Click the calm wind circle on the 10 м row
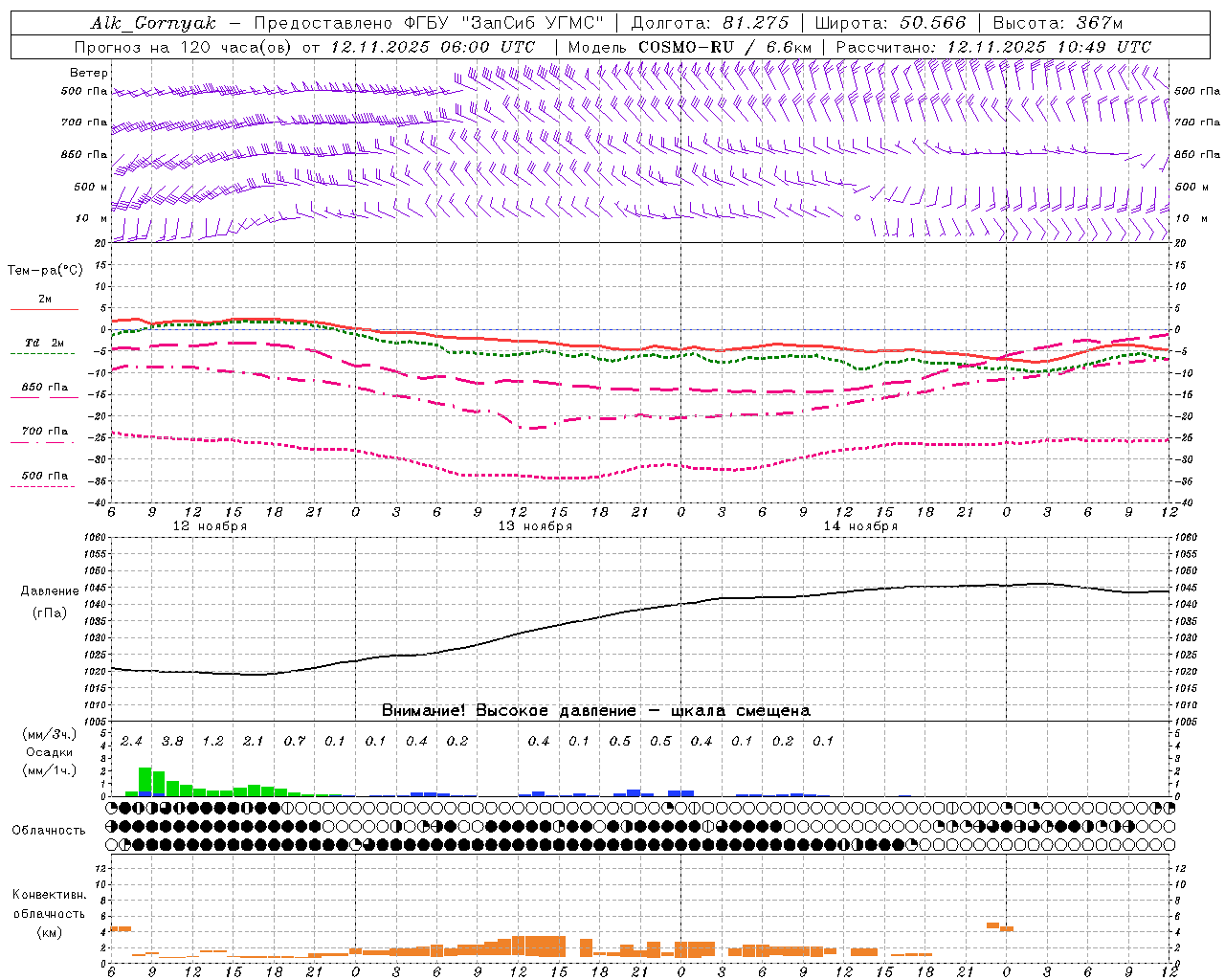Screen dimensions: 1225x980 click(857, 218)
